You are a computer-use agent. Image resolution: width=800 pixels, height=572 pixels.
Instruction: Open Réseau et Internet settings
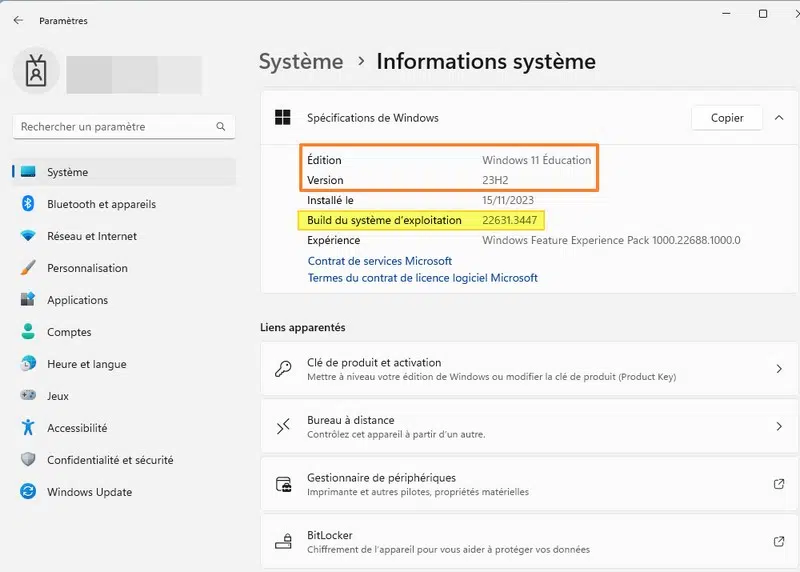tap(92, 236)
